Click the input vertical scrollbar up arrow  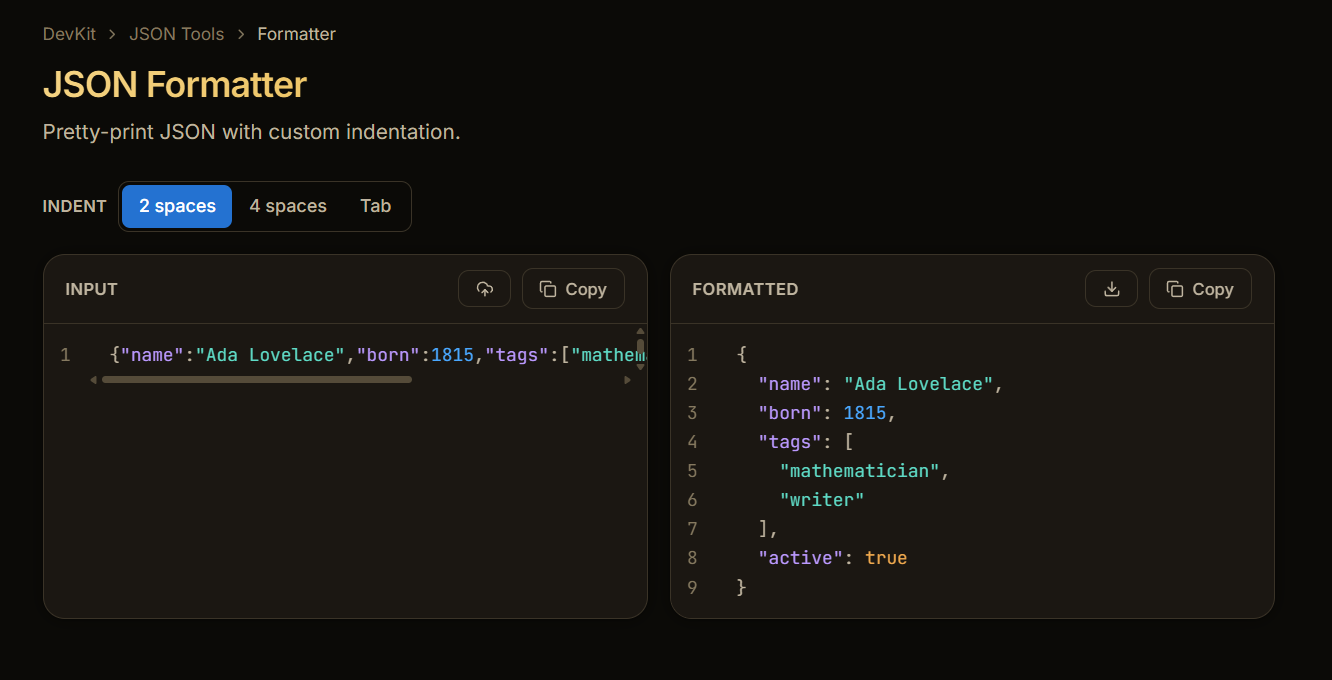[x=640, y=330]
